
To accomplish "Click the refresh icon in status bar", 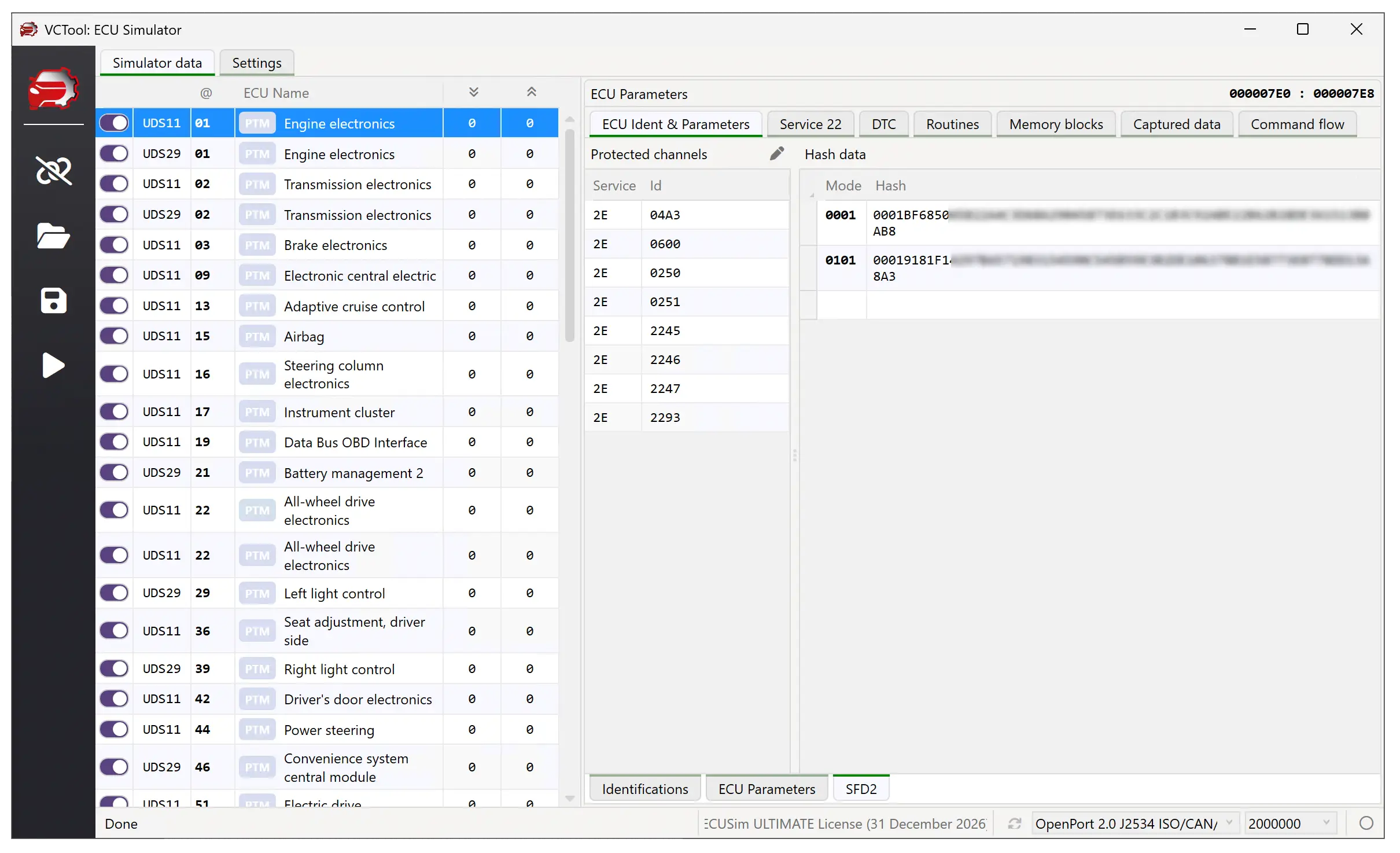I will tap(1014, 823).
